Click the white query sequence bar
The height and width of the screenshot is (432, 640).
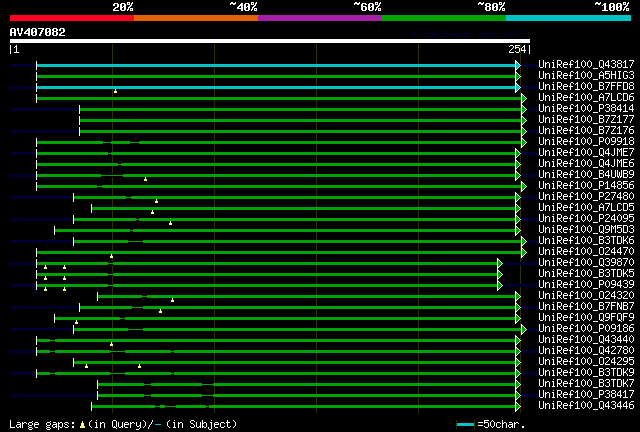(x=270, y=41)
